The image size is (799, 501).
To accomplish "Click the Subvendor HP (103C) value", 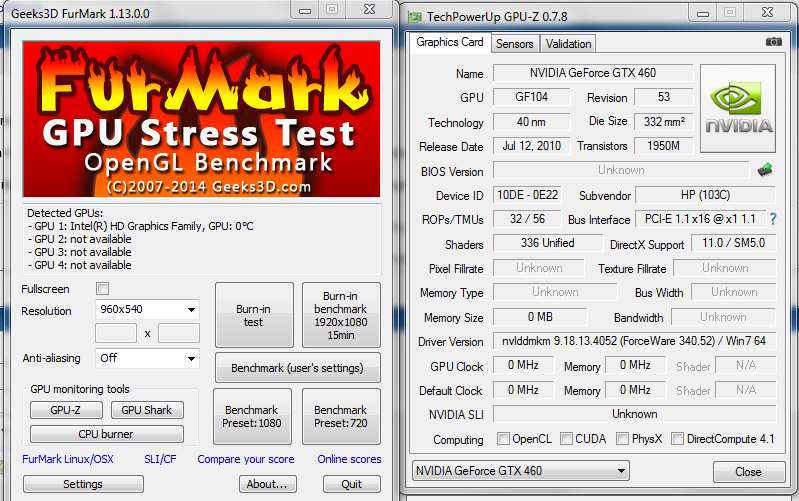I will [x=705, y=195].
